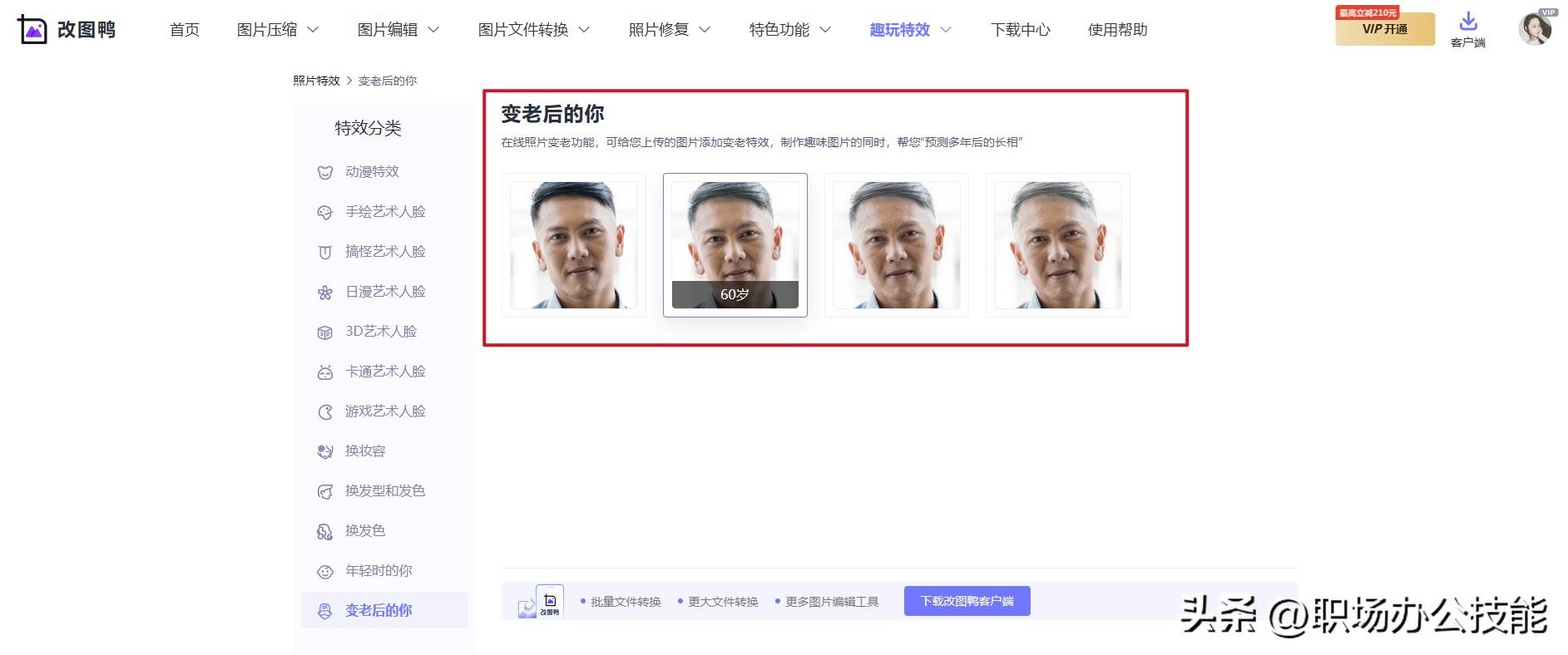Click the 客户端 download icon
This screenshot has width=1568, height=655.
[1468, 22]
